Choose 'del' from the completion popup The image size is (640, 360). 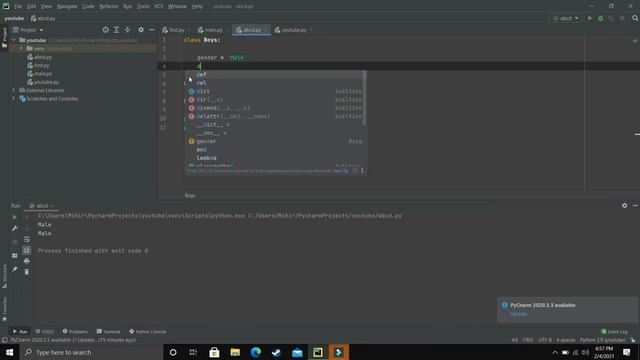[276, 83]
